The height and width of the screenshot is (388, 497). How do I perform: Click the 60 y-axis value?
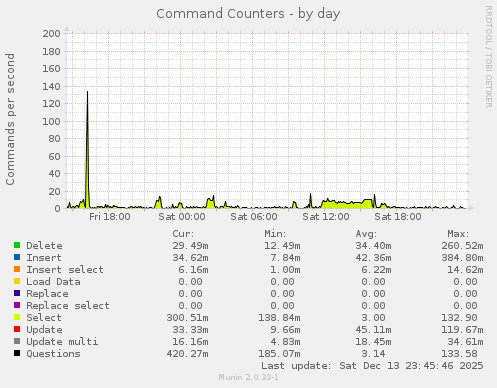pos(54,156)
